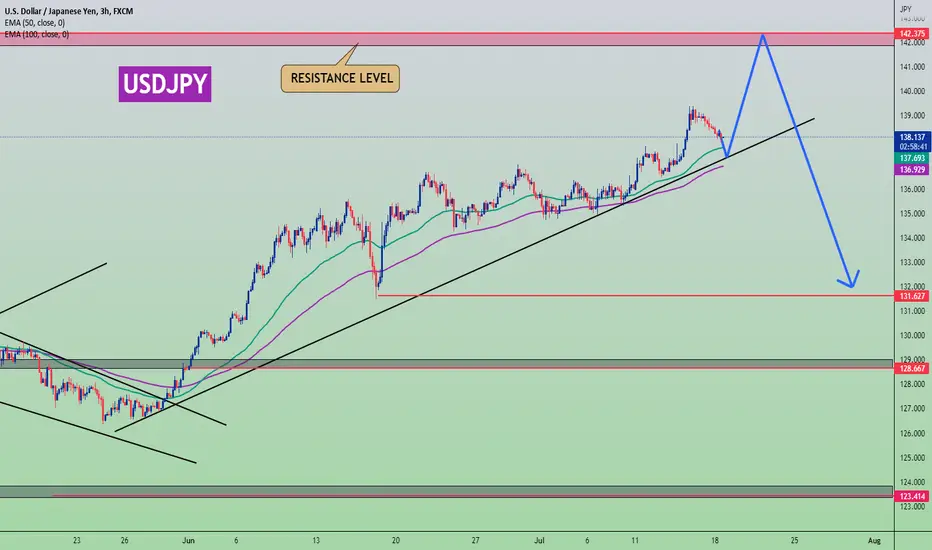Click the 125.000 price axis tick
The image size is (932, 550).
coord(912,458)
